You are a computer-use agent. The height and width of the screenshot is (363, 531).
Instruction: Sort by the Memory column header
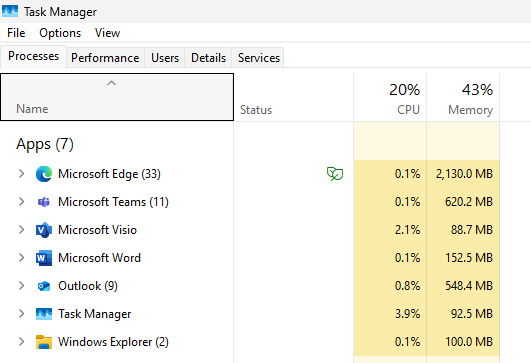coord(463,97)
